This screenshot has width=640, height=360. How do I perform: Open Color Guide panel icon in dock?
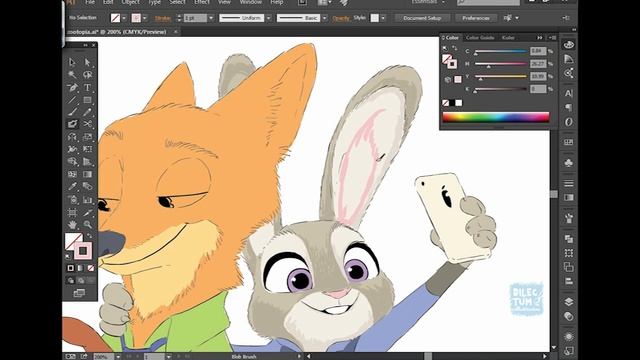[569, 59]
